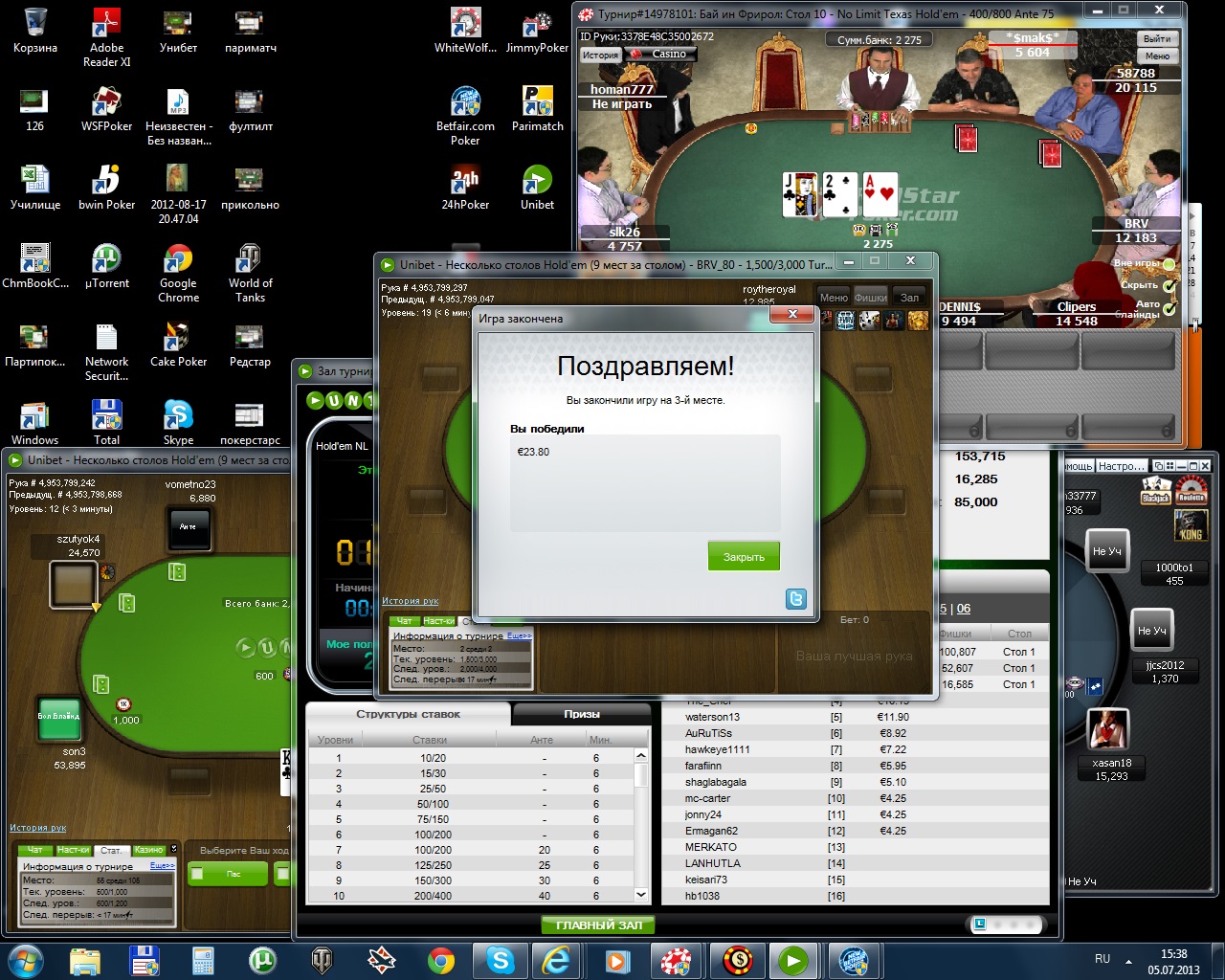Open История рук link at the left Unibet table
Screen dimensions: 1225x980
[38, 828]
